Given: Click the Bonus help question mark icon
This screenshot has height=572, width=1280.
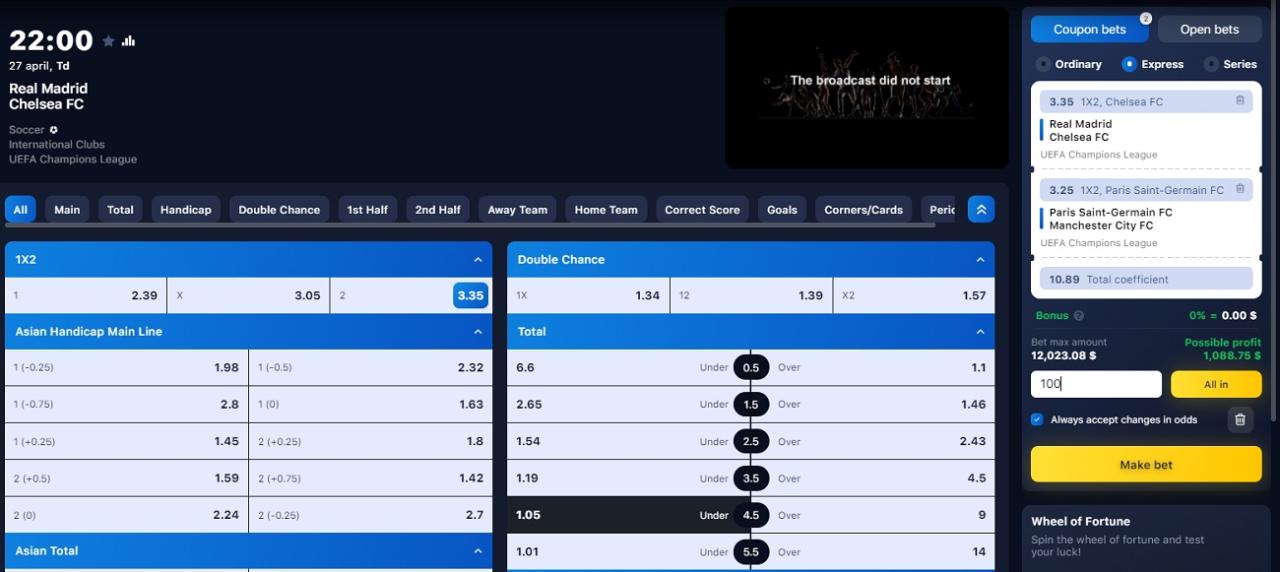Looking at the screenshot, I should (1078, 316).
